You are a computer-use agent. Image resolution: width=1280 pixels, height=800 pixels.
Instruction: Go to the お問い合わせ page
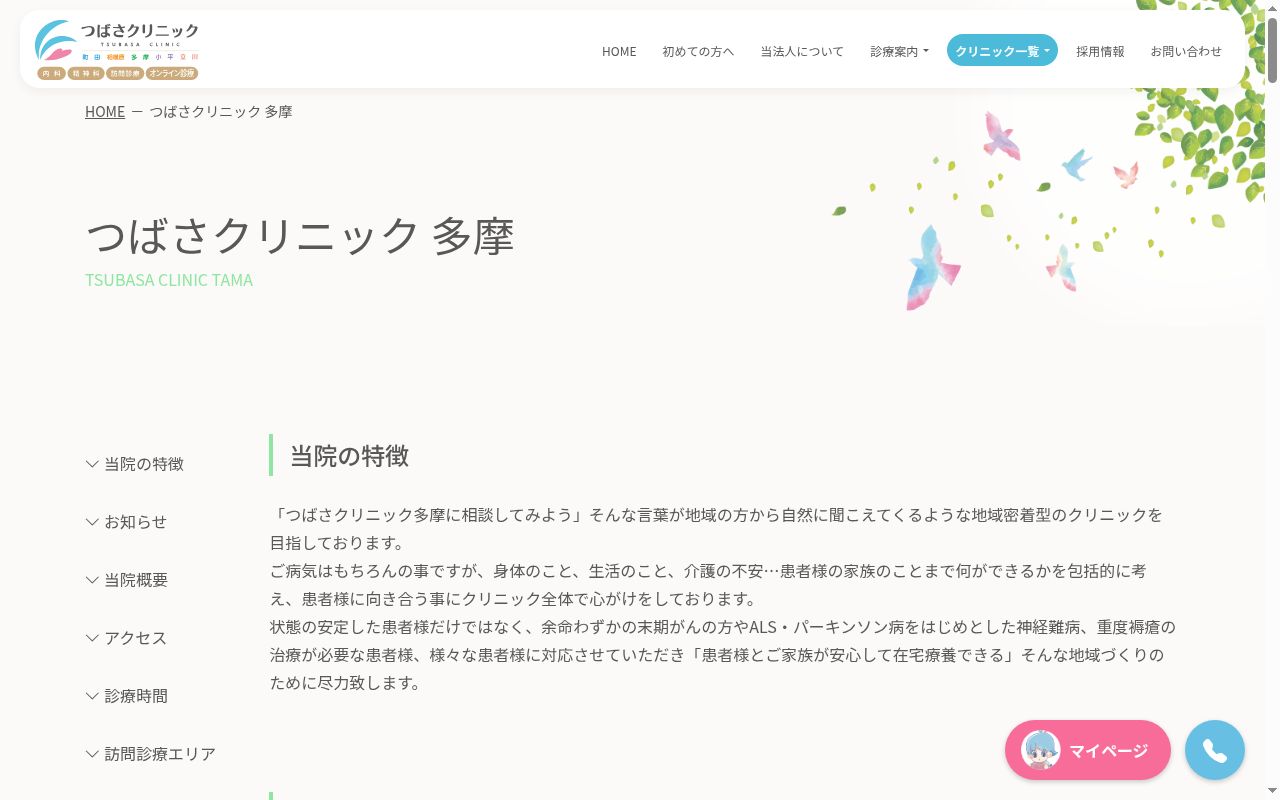1186,51
